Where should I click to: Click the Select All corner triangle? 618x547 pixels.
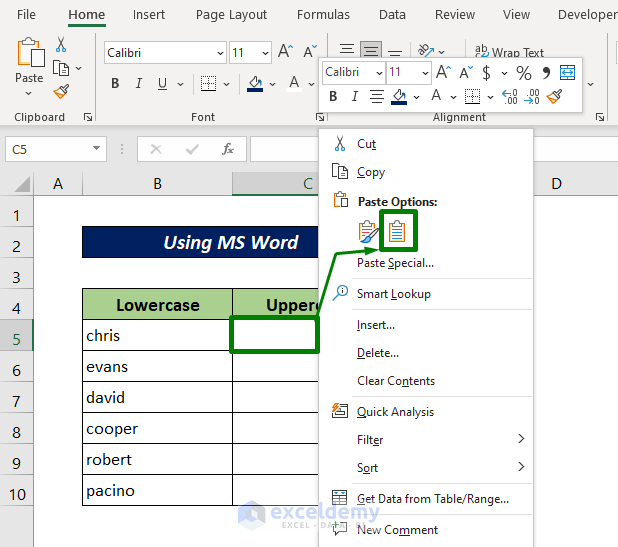(20, 184)
